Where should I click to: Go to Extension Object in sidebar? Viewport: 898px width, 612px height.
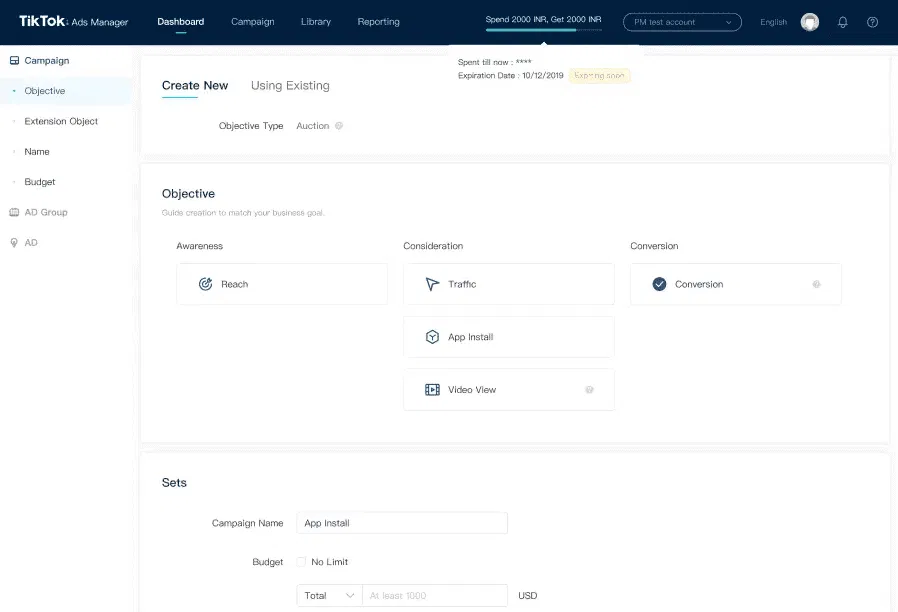[x=61, y=121]
